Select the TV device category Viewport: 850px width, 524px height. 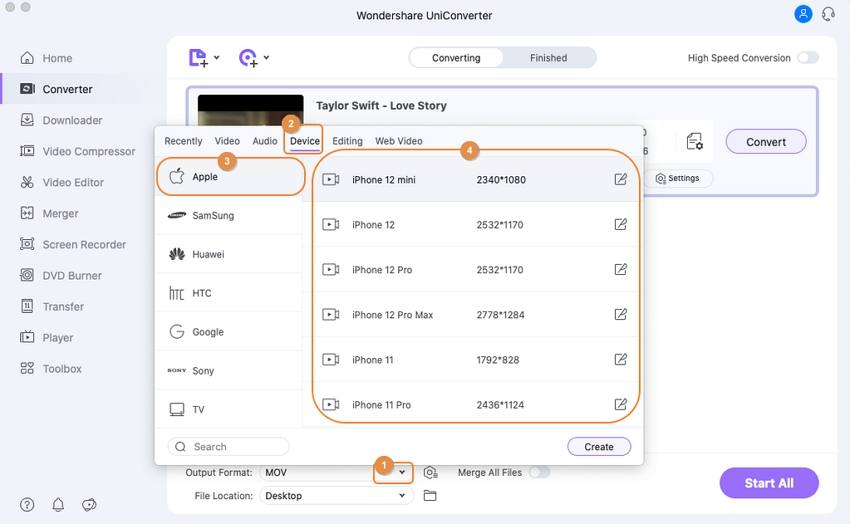point(229,409)
